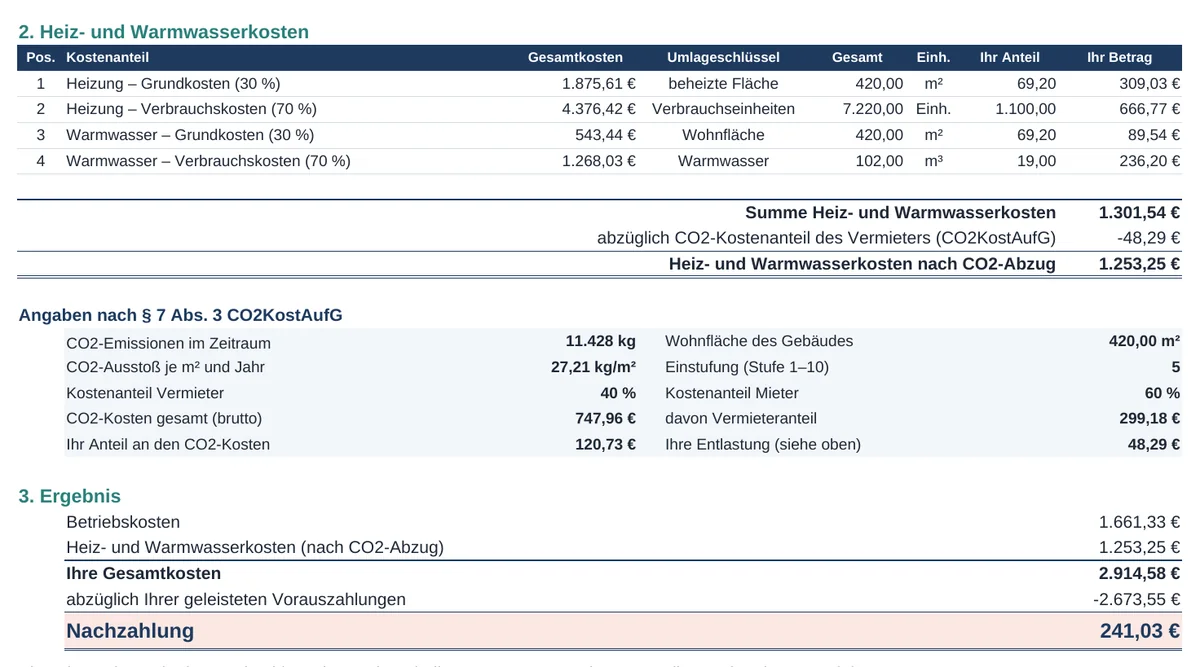The image size is (1200, 667).
Task: Click amount '309,03 €'
Action: pos(1149,84)
